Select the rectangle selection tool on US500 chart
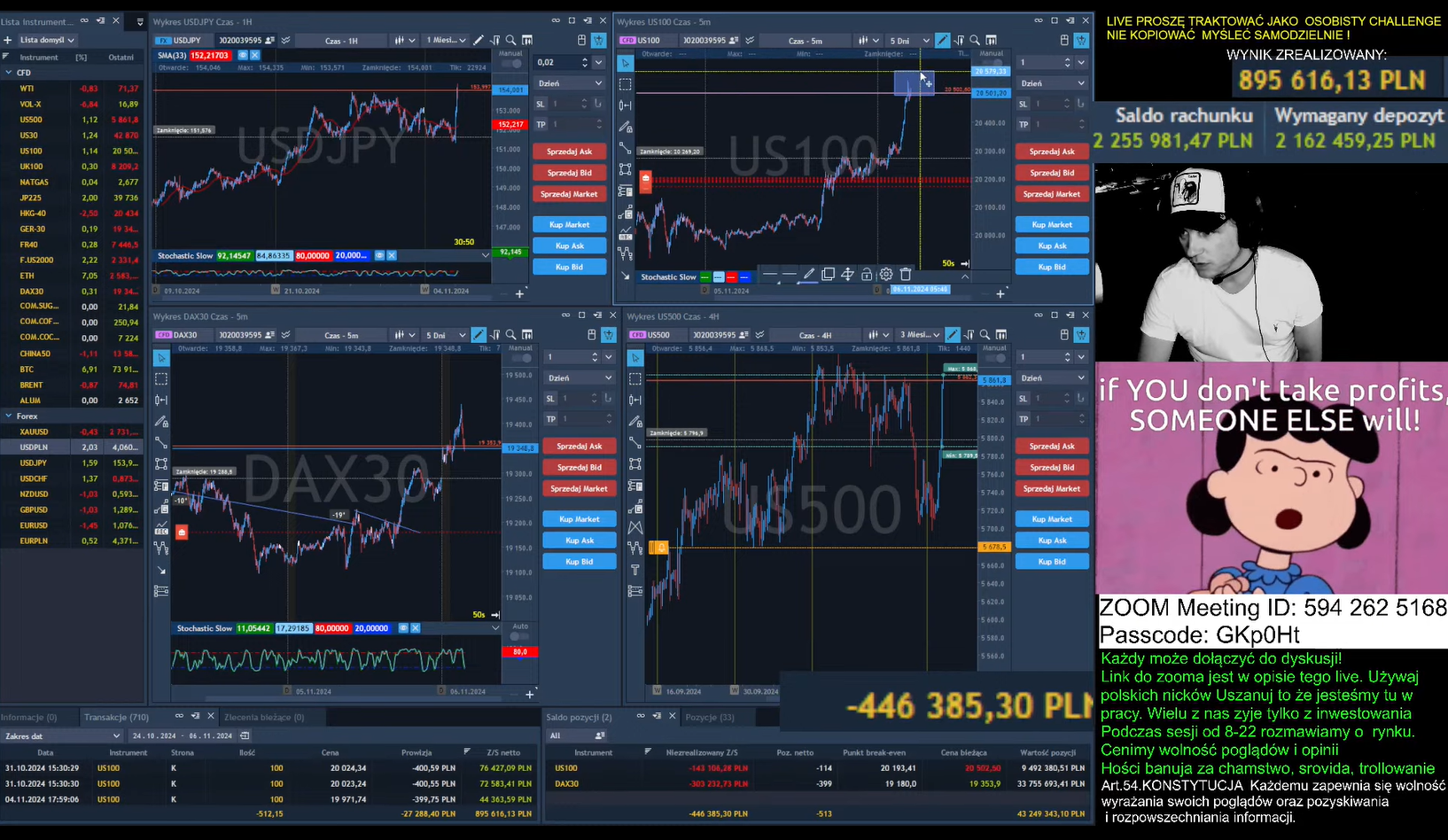The image size is (1448, 840). (635, 378)
